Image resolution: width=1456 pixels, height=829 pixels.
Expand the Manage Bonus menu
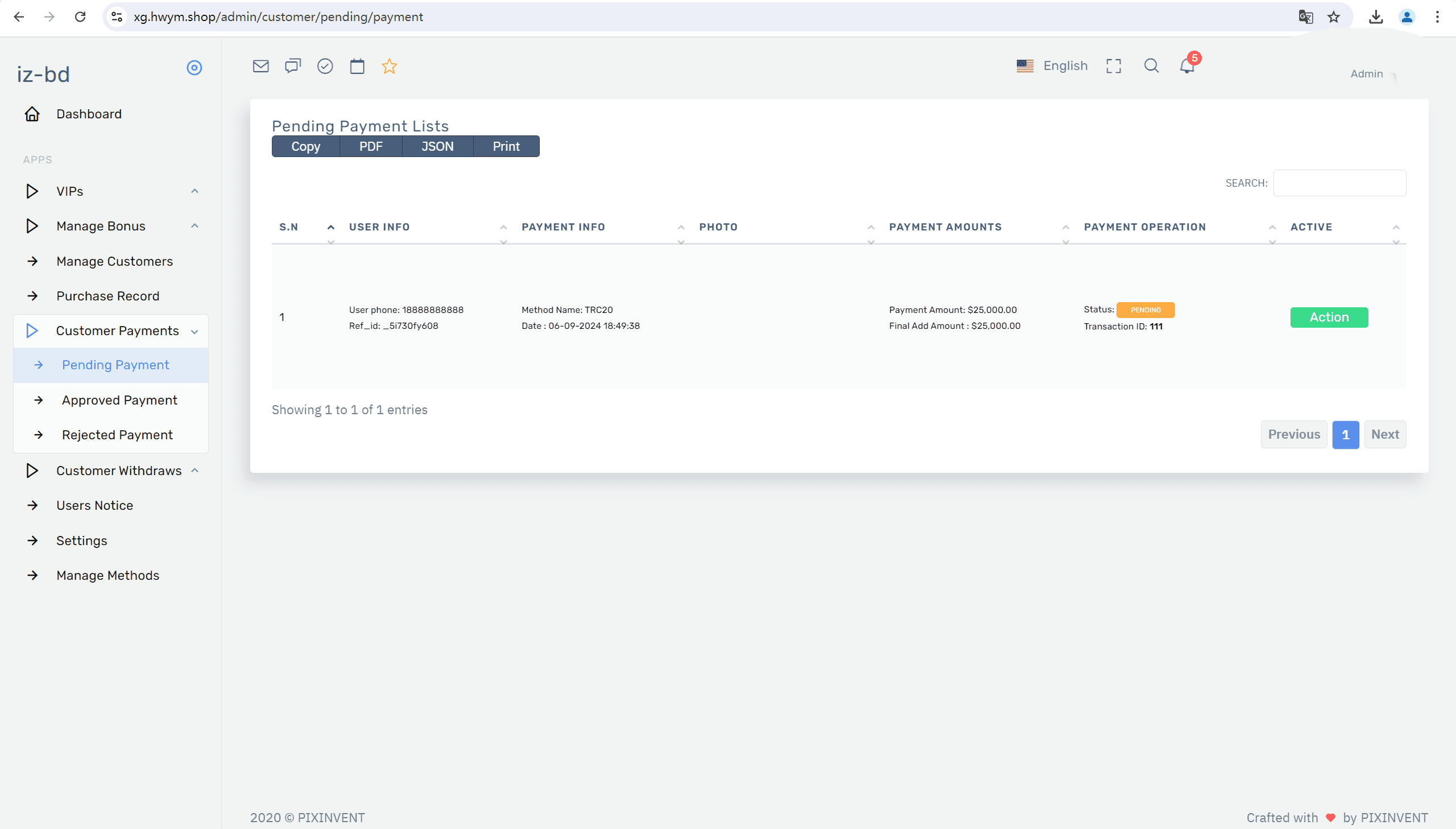click(x=111, y=226)
